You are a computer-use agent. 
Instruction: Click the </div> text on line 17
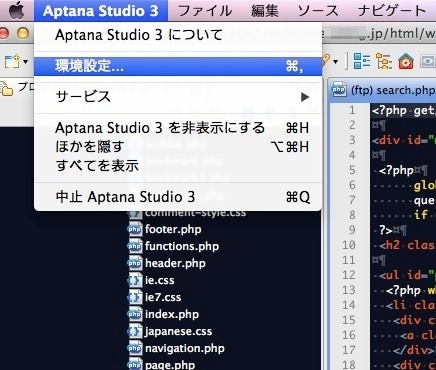[x=413, y=350]
